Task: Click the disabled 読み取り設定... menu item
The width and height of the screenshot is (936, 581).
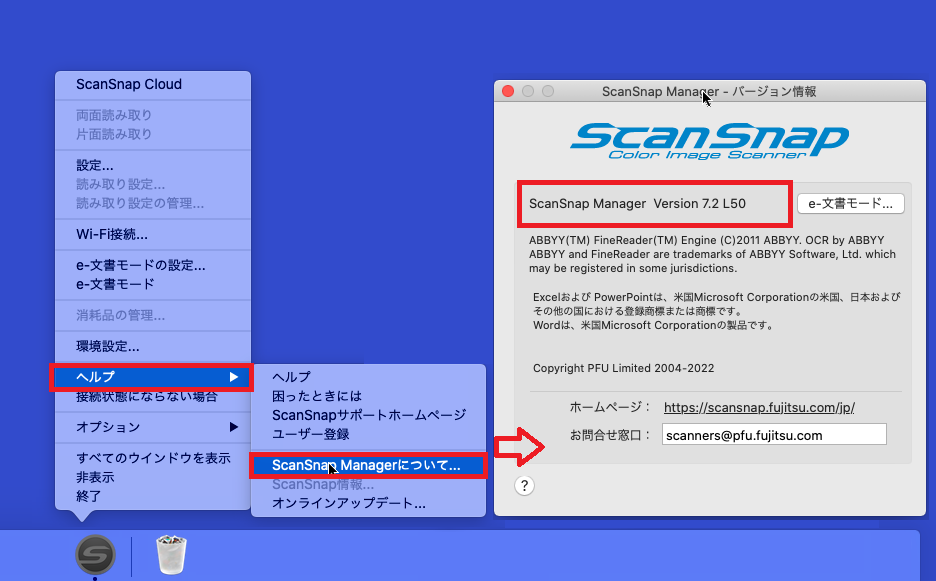Action: (153, 185)
